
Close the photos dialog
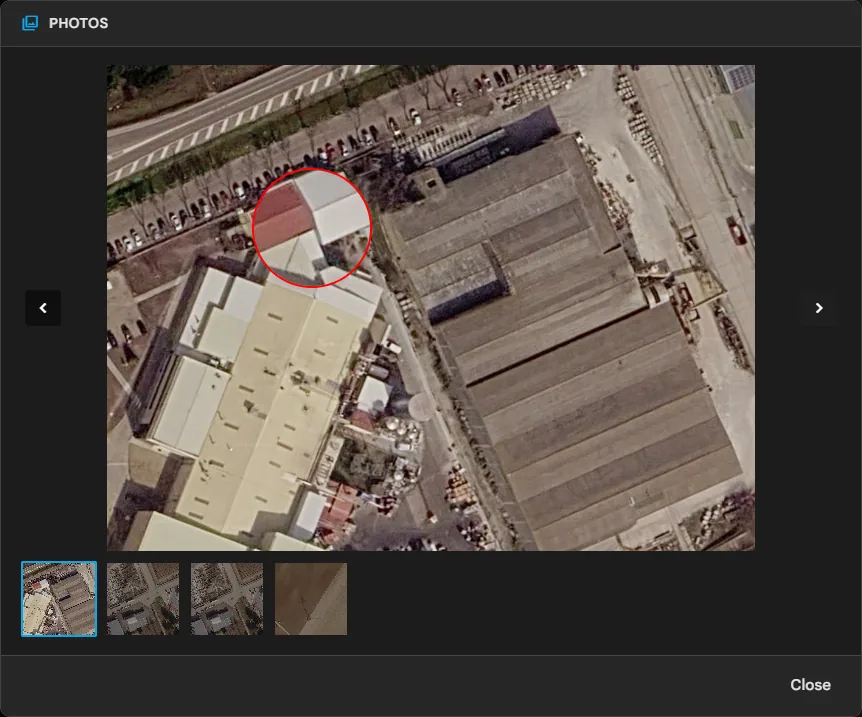coord(810,685)
